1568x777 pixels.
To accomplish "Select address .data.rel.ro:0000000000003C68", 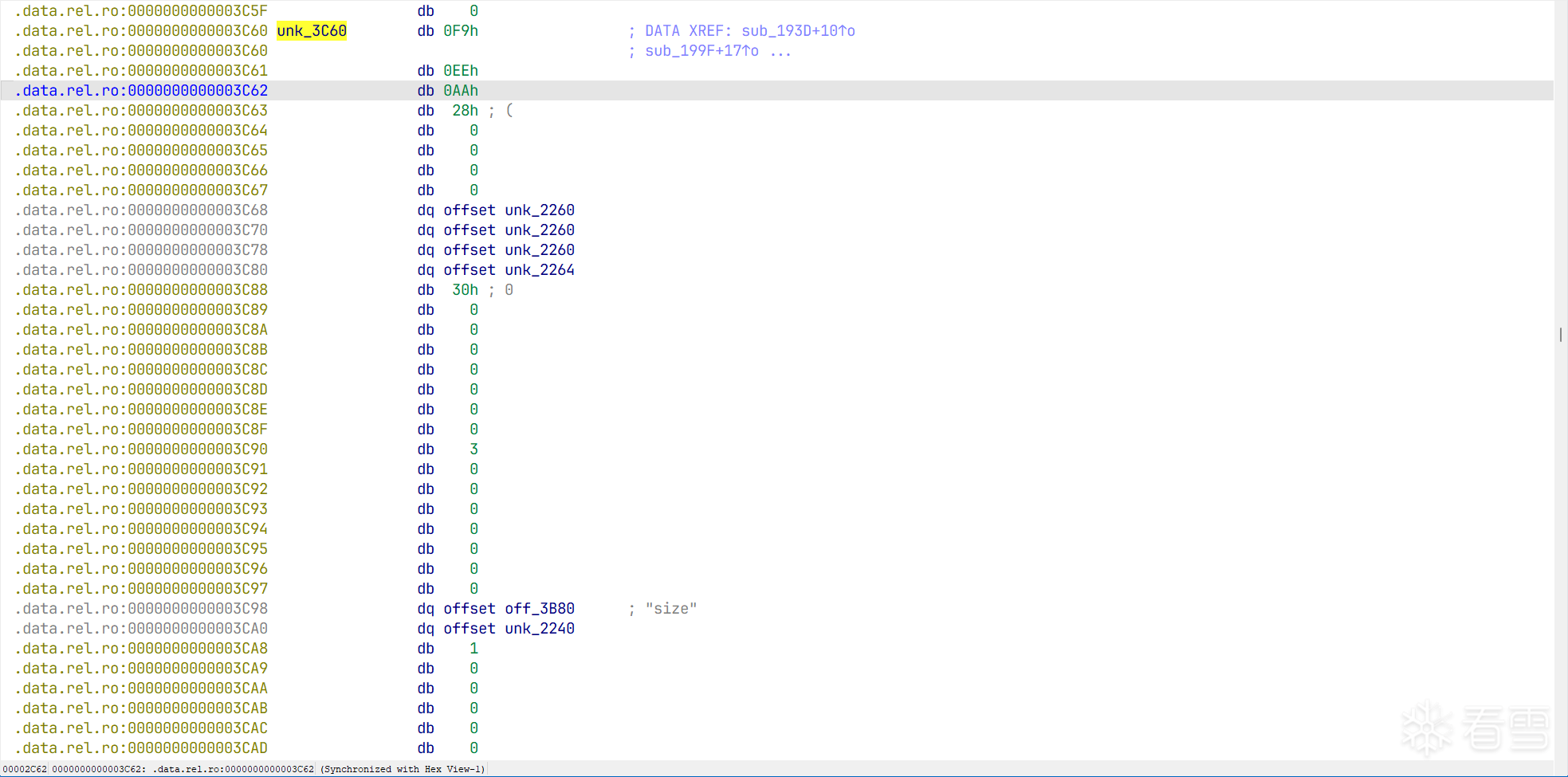I will (142, 210).
